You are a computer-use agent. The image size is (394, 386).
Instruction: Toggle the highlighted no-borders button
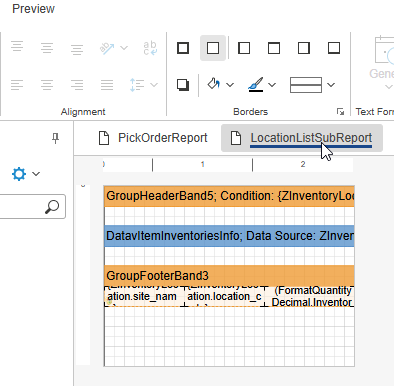tap(213, 48)
